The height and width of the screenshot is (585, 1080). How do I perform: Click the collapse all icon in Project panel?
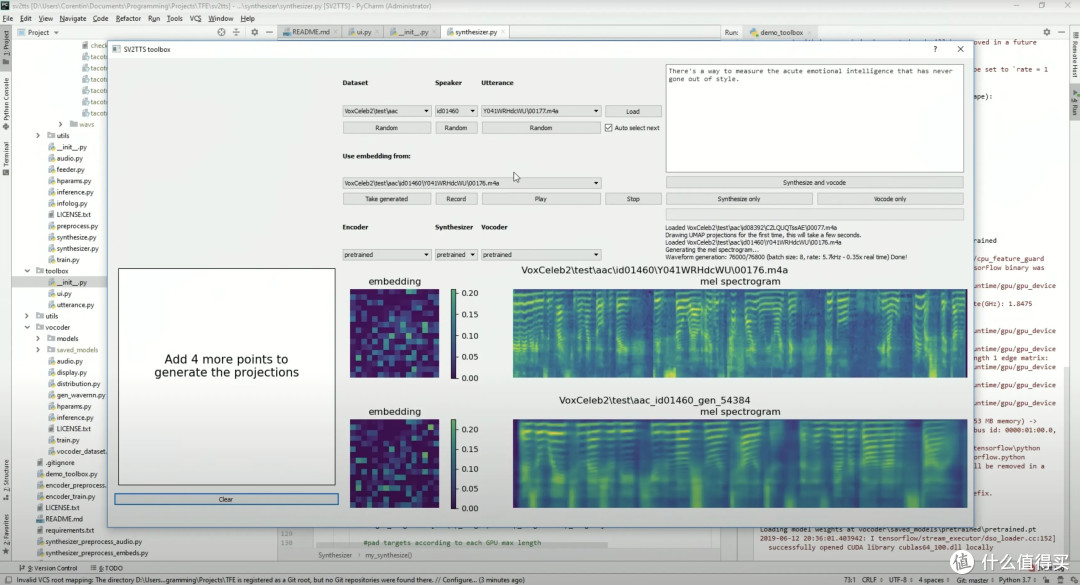(236, 32)
